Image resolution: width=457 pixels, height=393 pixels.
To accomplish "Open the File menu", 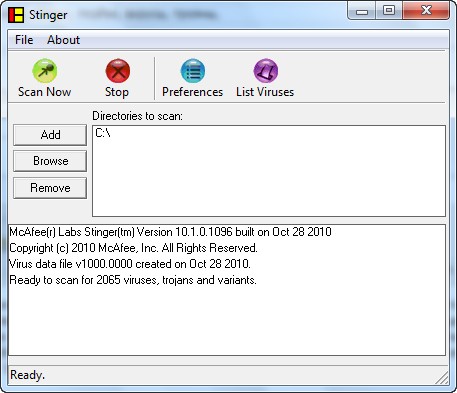I will pyautogui.click(x=24, y=40).
